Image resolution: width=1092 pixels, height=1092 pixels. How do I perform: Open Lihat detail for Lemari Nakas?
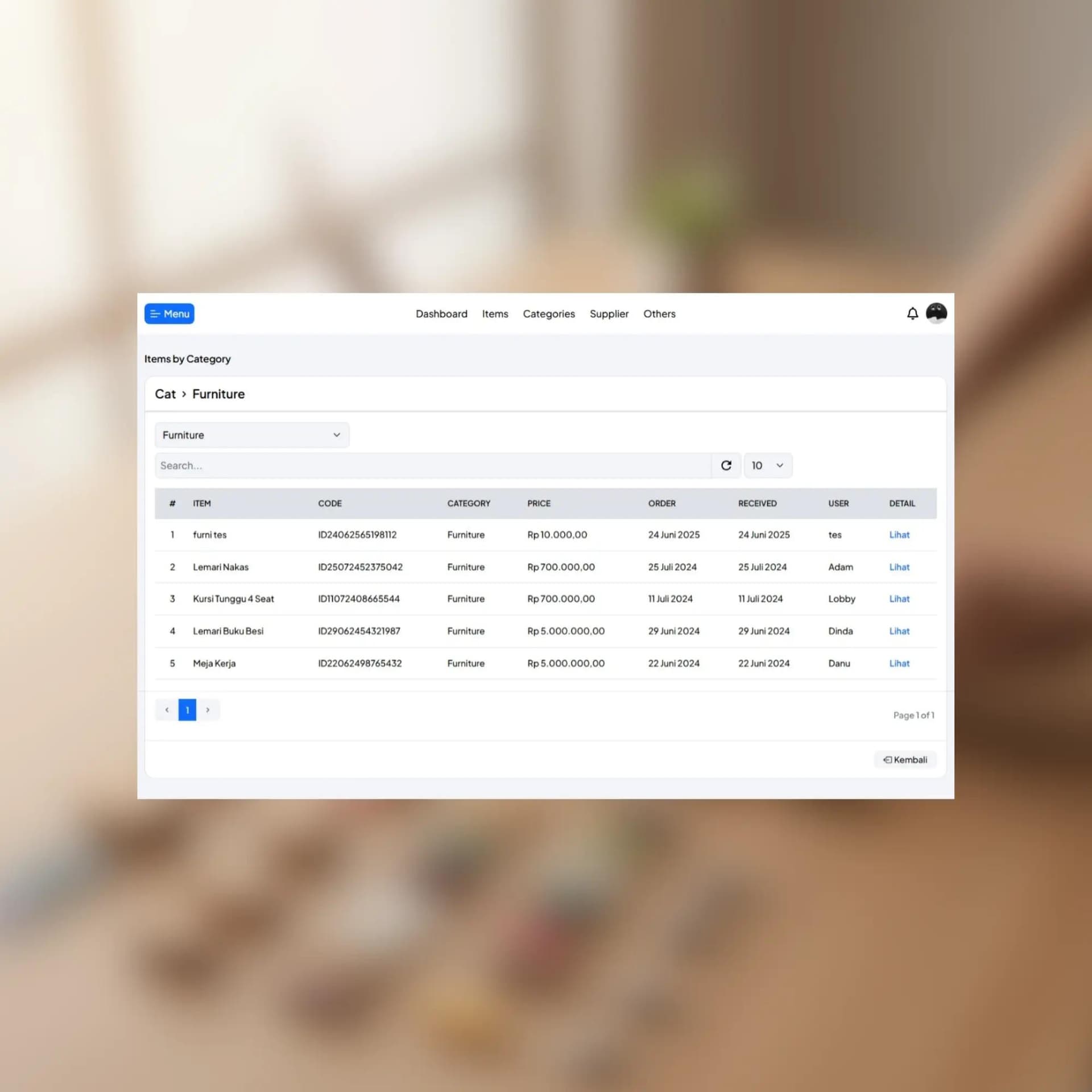pyautogui.click(x=899, y=566)
